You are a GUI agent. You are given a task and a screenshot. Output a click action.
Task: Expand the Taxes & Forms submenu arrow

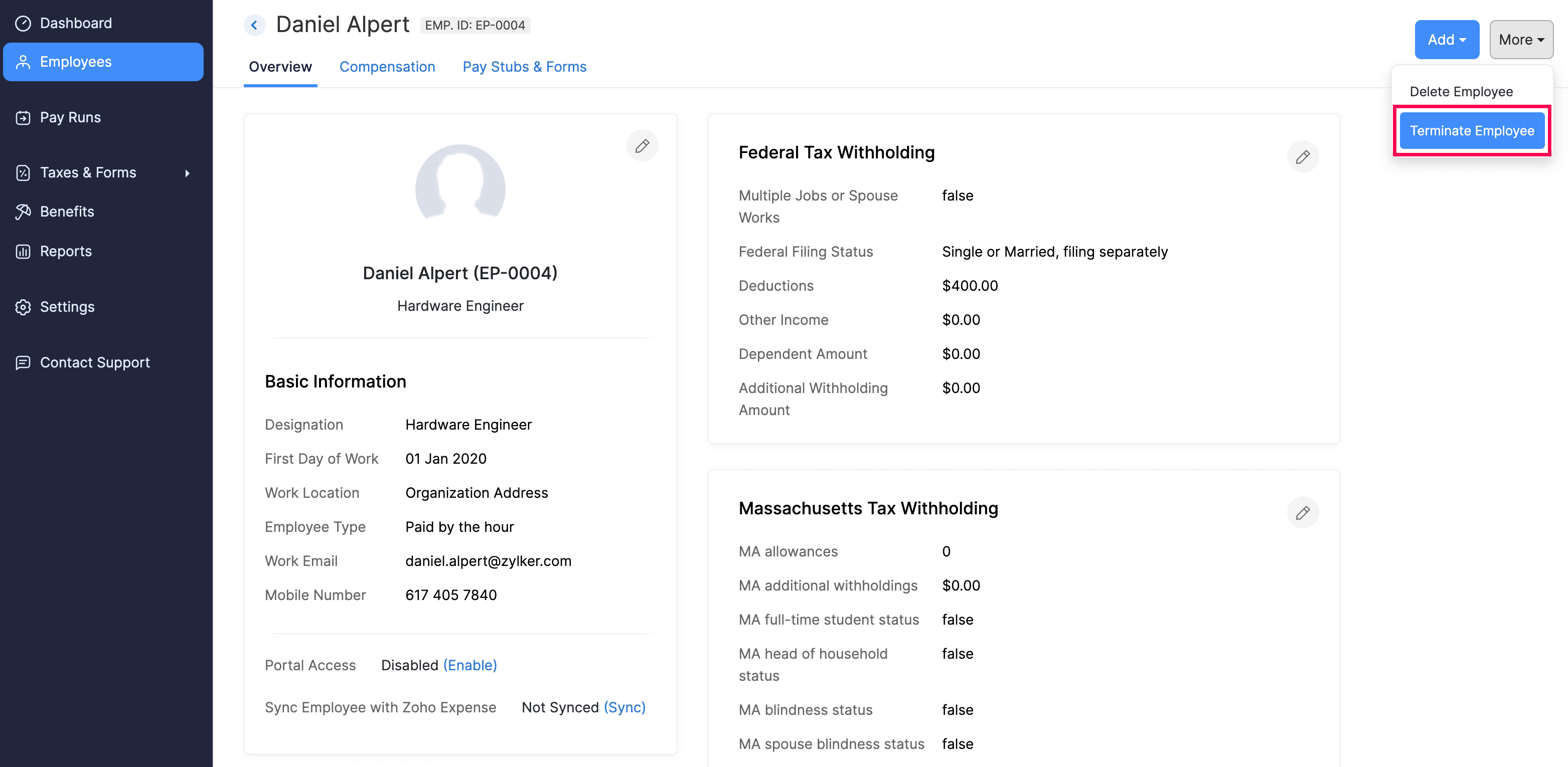pos(187,173)
